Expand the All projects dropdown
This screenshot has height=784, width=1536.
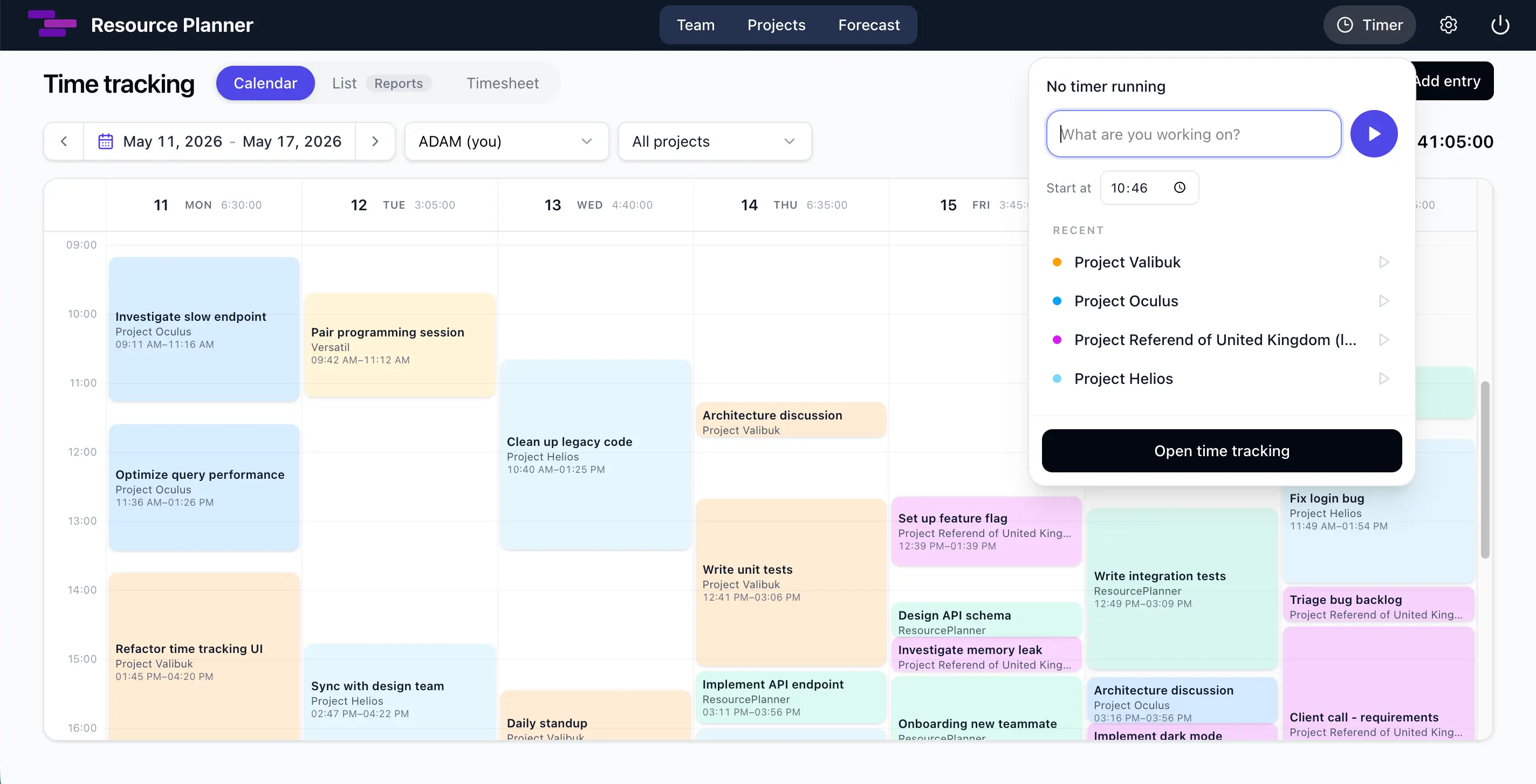[x=714, y=141]
